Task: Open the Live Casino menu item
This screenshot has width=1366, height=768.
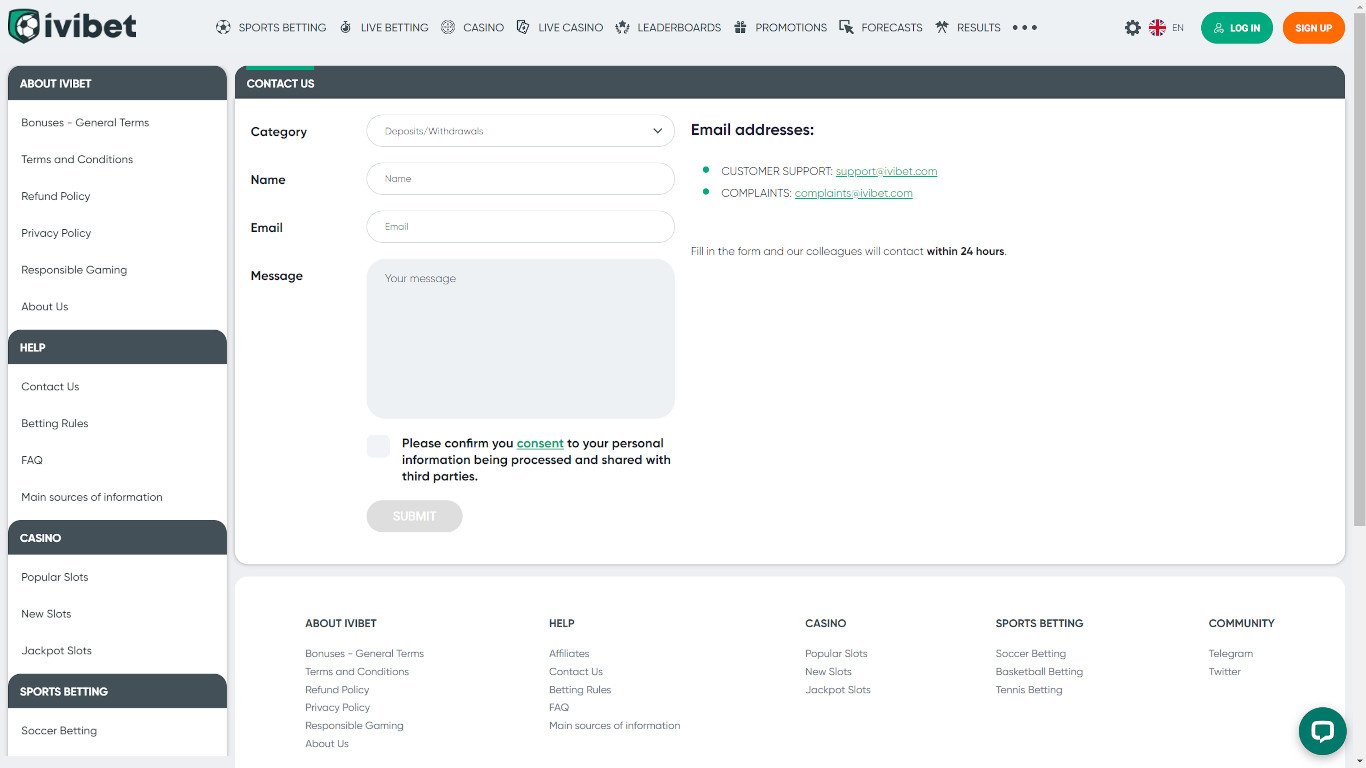Action: point(570,27)
